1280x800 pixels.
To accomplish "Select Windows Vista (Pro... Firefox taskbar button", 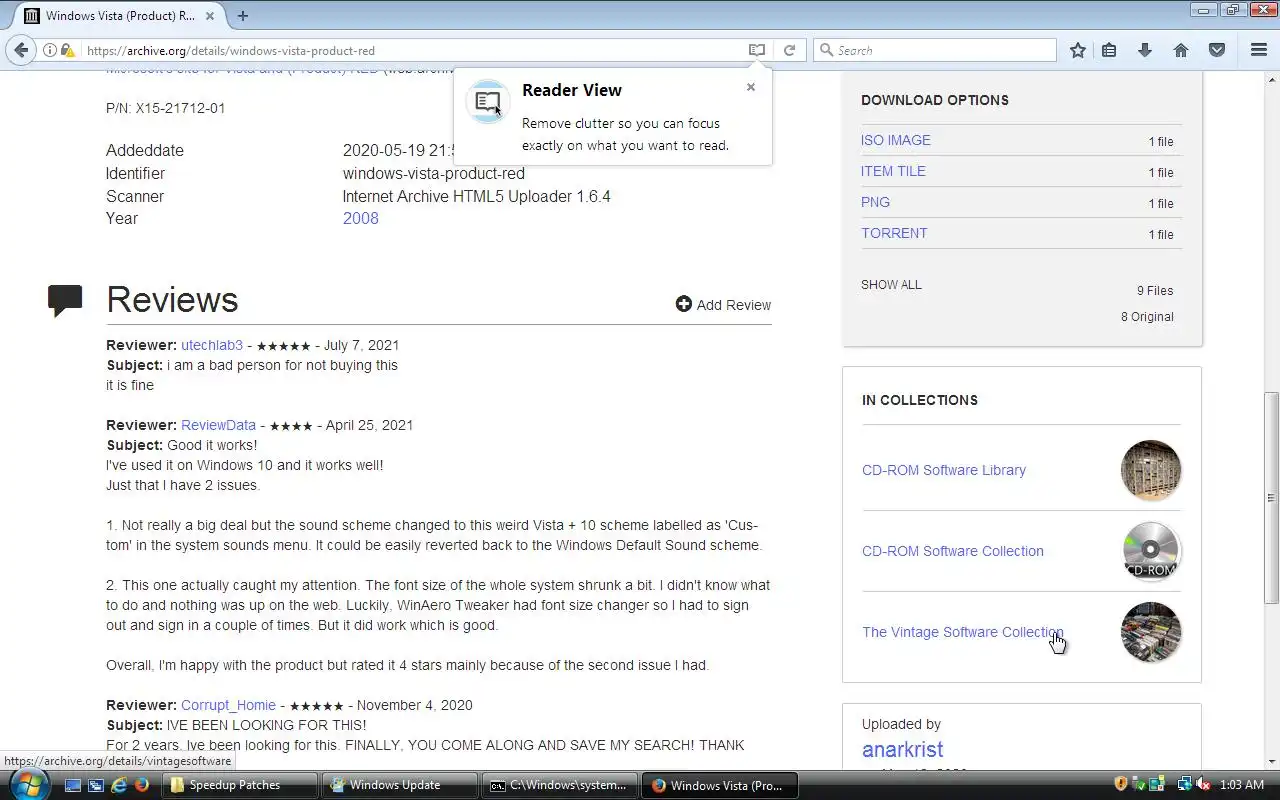I will pos(719,785).
